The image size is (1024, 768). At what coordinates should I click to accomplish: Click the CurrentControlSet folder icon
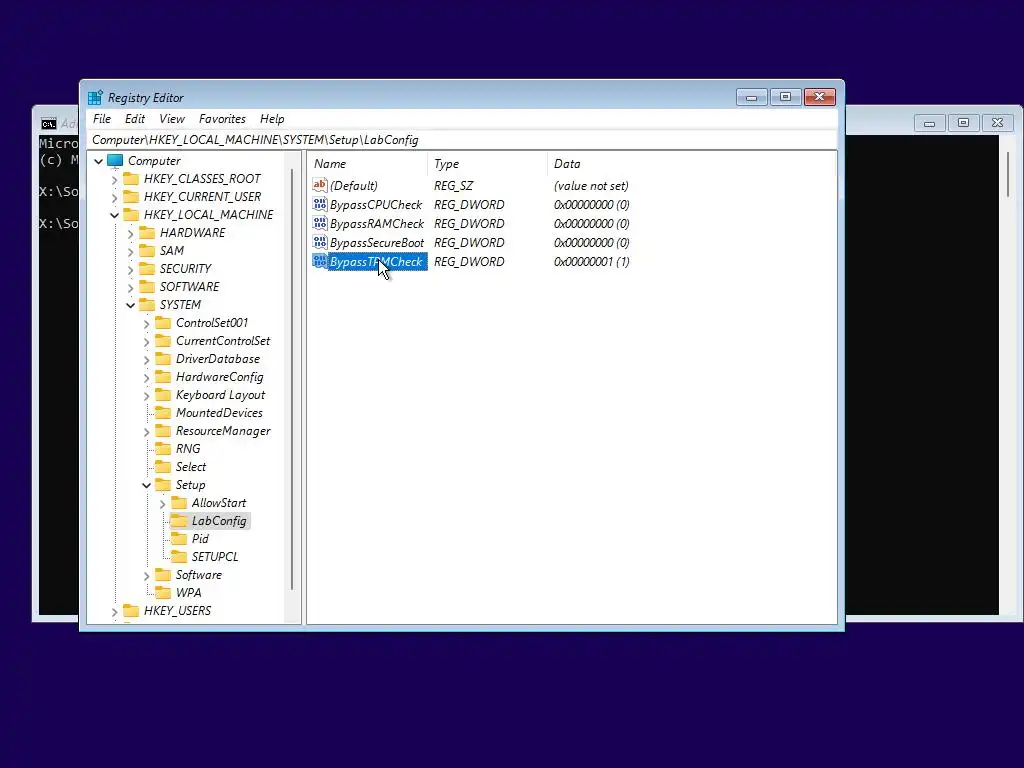(x=163, y=341)
